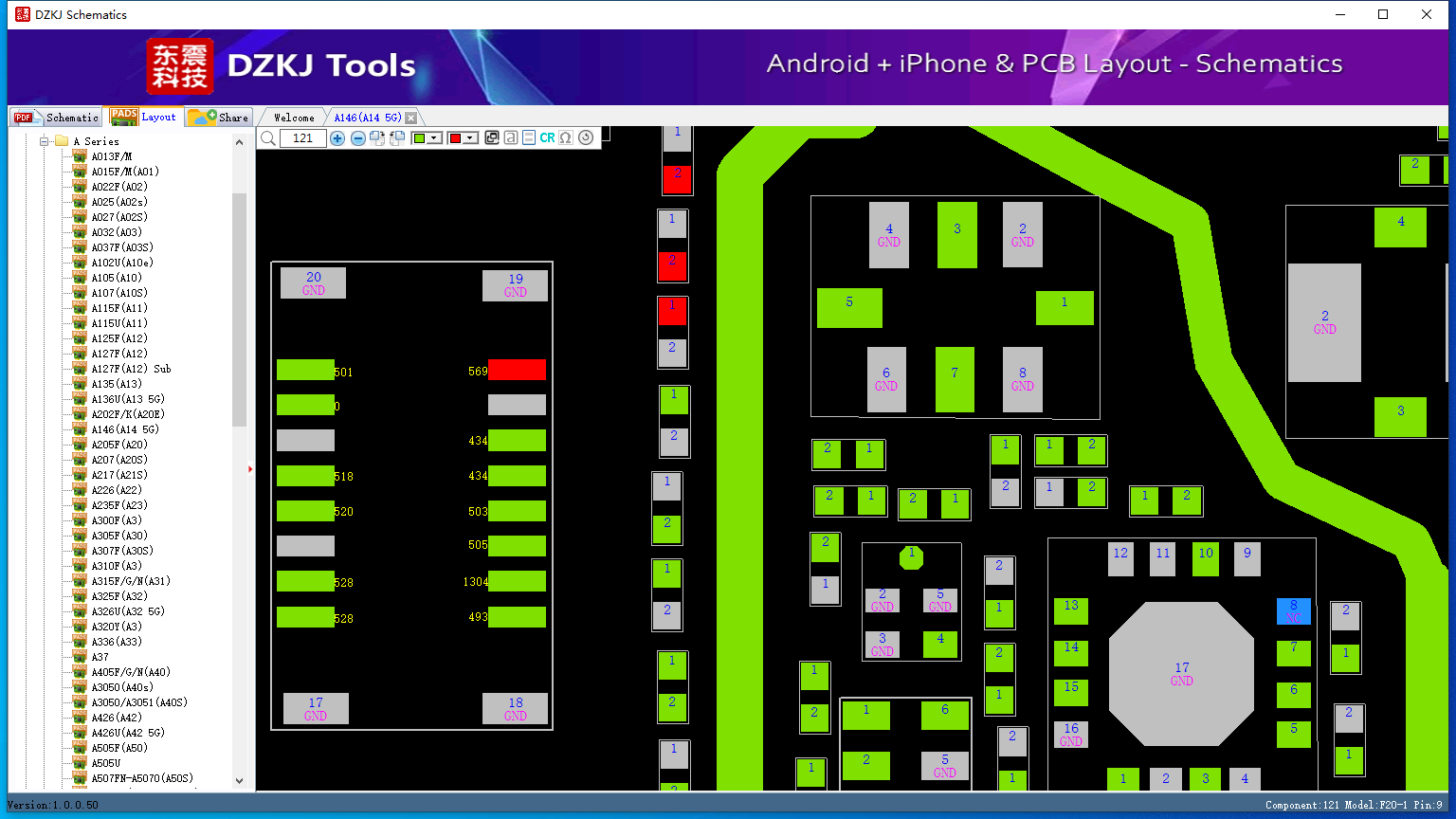This screenshot has height=819, width=1456.
Task: Select the Layout tab
Action: click(x=144, y=117)
